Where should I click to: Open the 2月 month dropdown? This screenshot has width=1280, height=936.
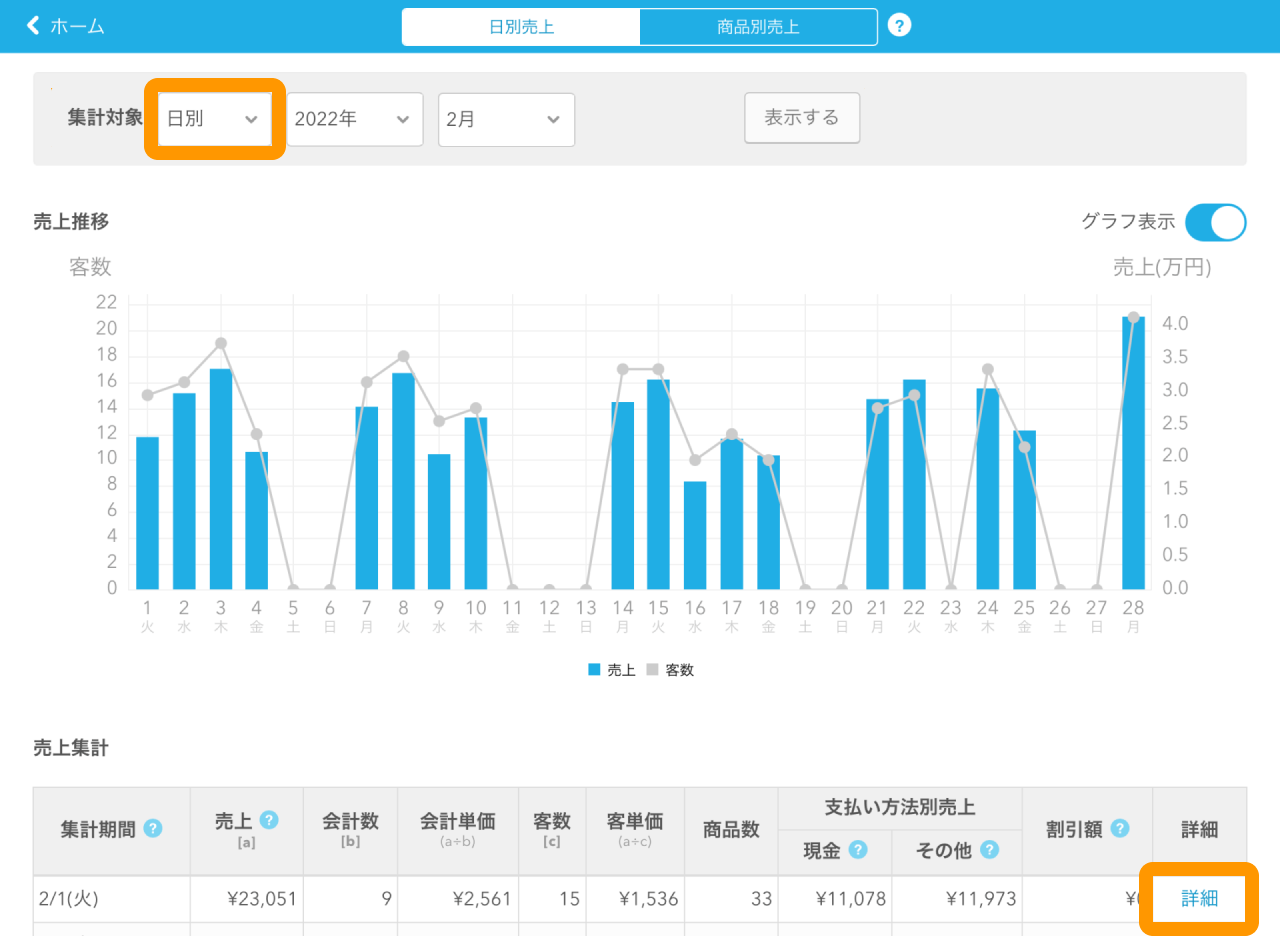[506, 119]
